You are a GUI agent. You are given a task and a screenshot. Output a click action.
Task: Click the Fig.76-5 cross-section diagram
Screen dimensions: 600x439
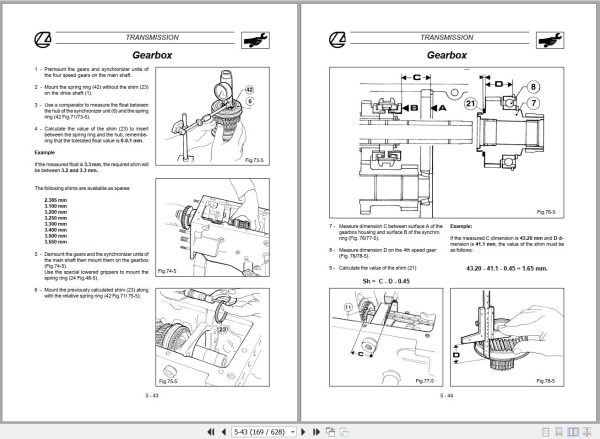pos(447,143)
